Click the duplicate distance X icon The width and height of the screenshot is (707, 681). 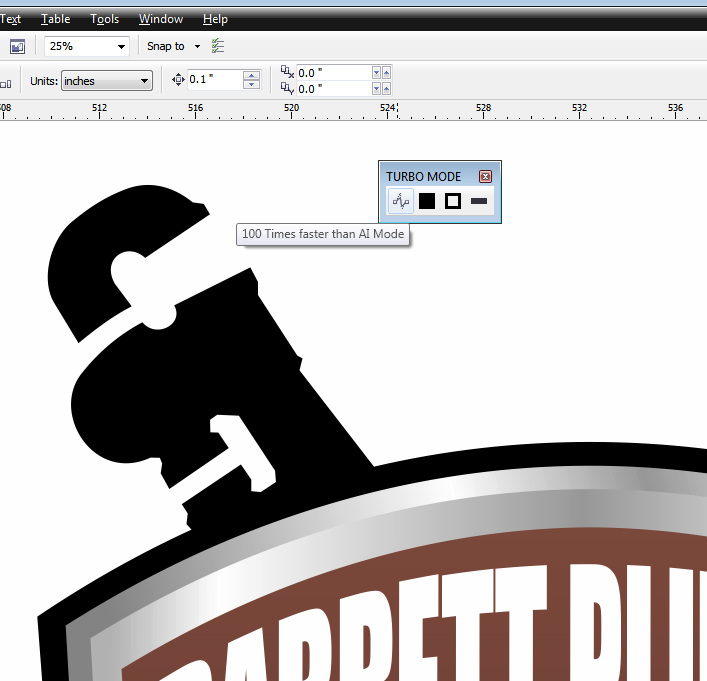[x=287, y=72]
